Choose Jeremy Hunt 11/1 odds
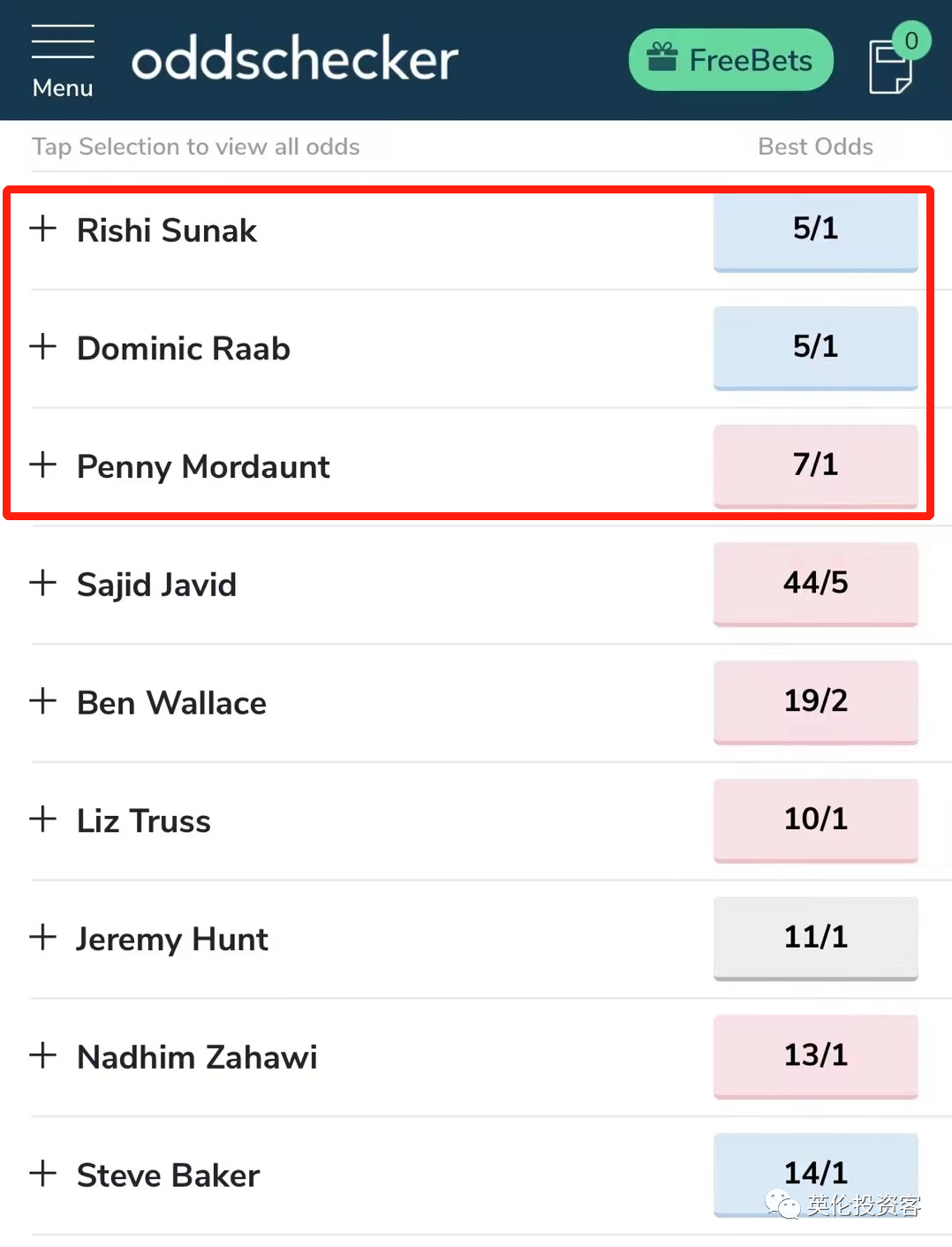The width and height of the screenshot is (952, 1247). click(815, 938)
